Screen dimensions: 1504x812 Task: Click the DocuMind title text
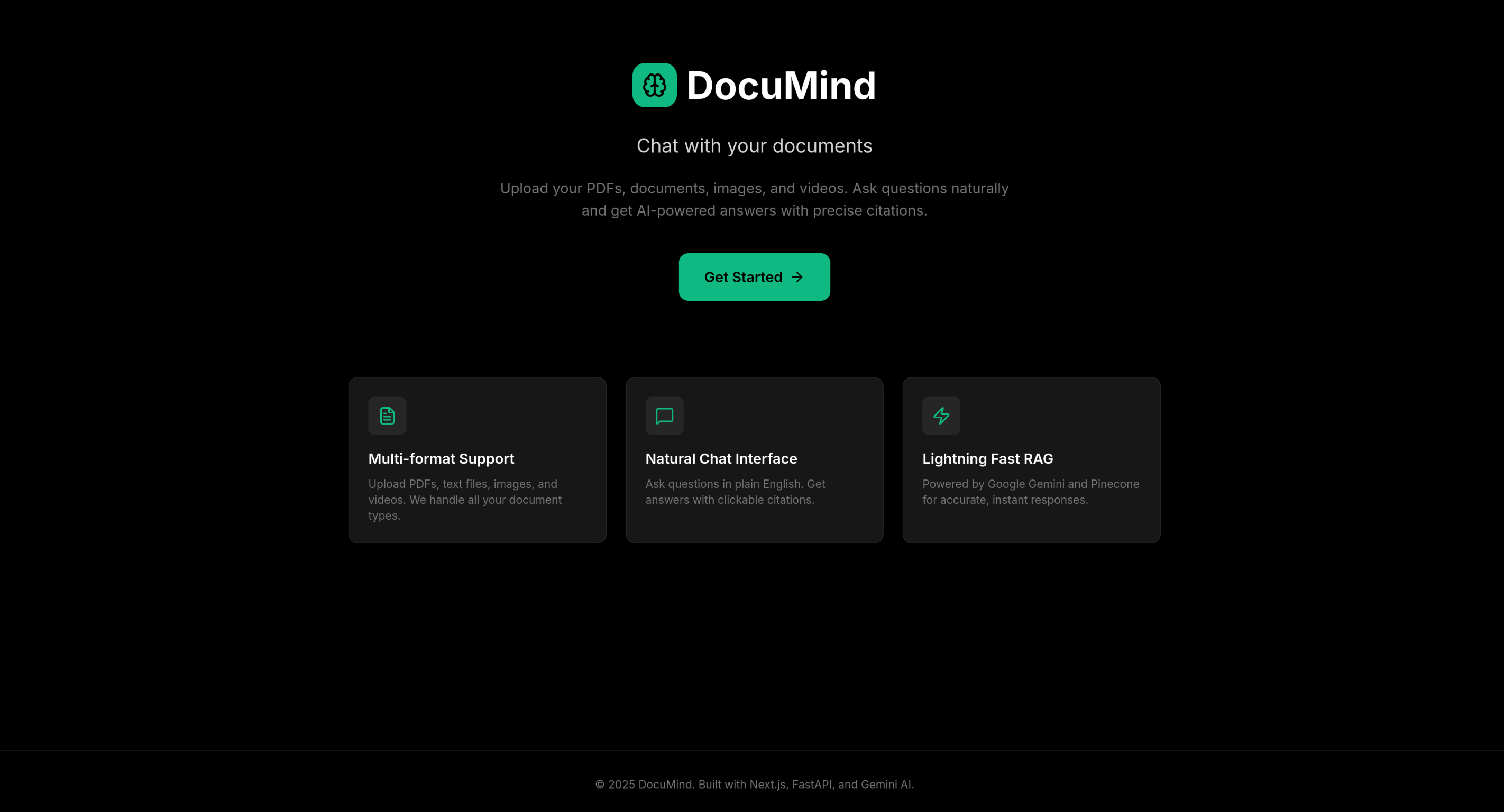pos(781,86)
